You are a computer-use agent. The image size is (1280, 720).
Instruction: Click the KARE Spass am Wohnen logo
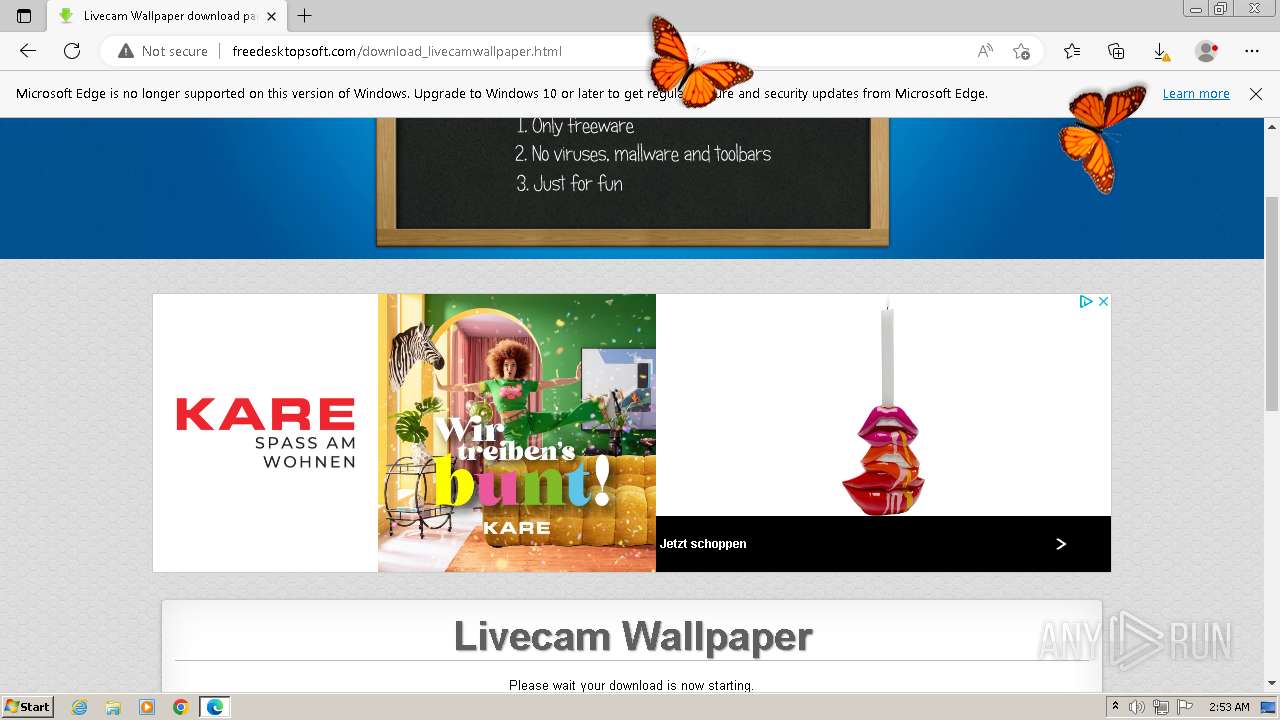[x=265, y=432]
